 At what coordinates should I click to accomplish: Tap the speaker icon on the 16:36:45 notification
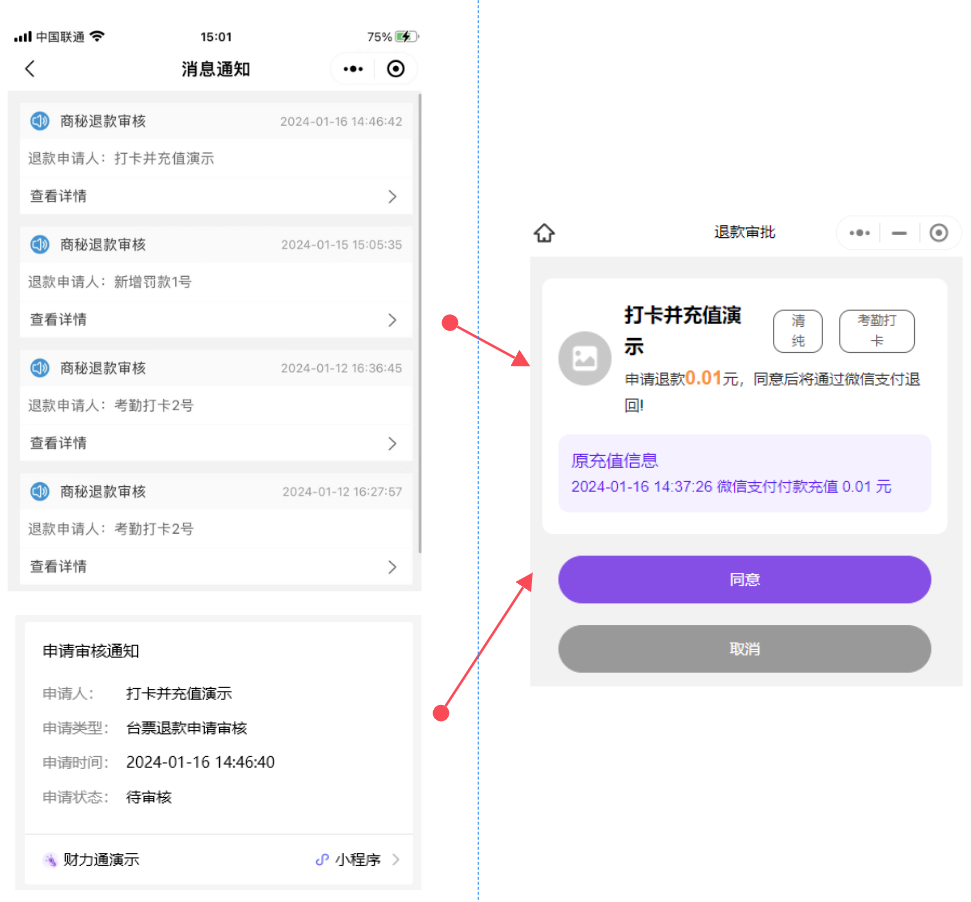click(x=40, y=368)
